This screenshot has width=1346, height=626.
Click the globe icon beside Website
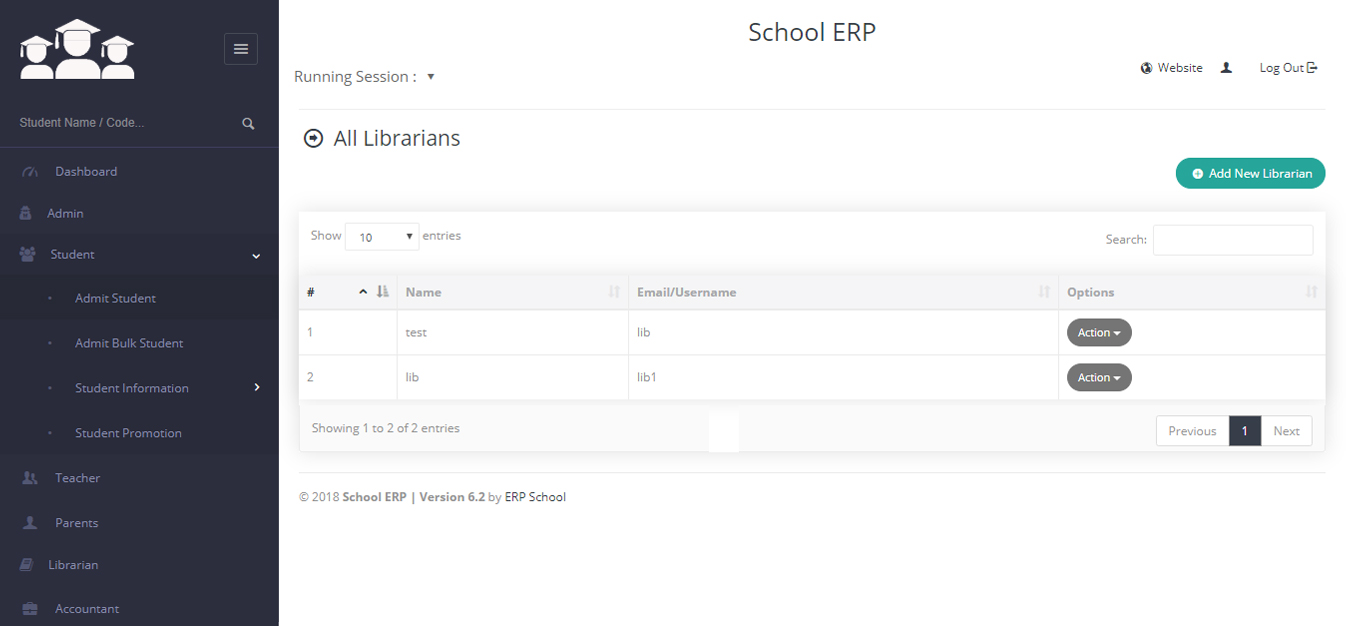[1146, 68]
